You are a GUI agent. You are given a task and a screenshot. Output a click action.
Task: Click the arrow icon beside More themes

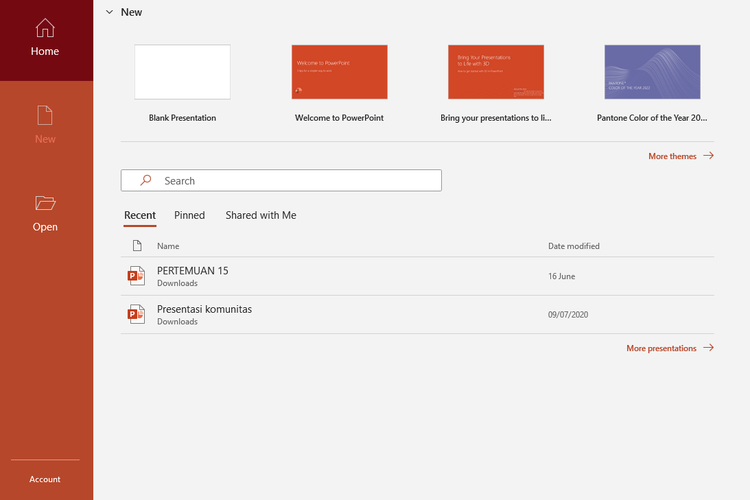coord(708,156)
